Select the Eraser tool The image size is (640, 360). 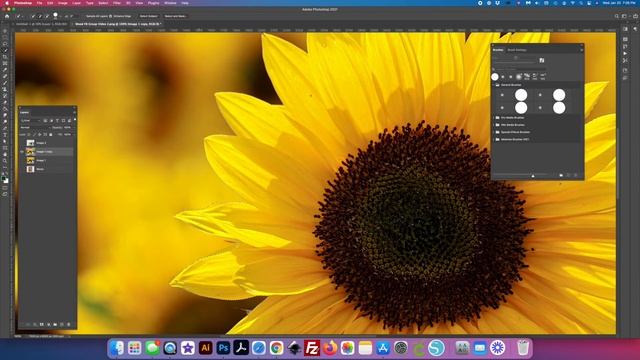pyautogui.click(x=5, y=102)
